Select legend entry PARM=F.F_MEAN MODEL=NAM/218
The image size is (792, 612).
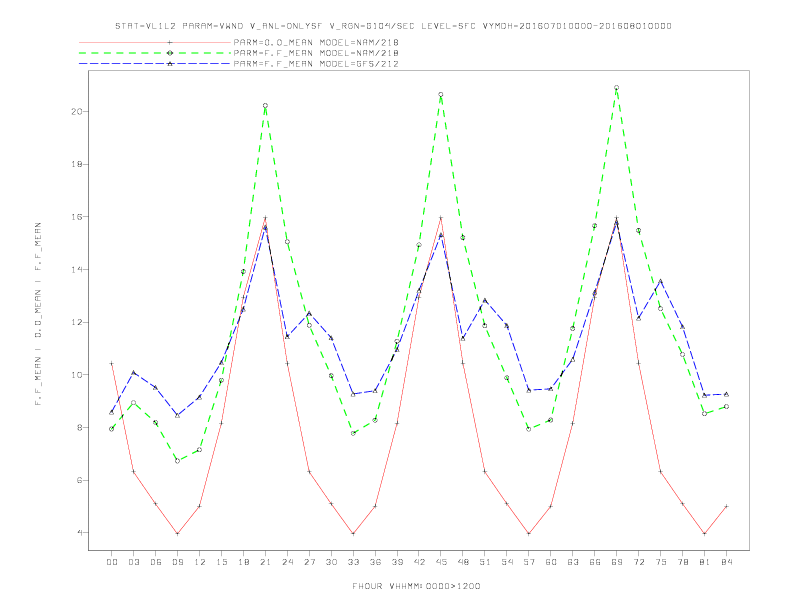point(316,53)
